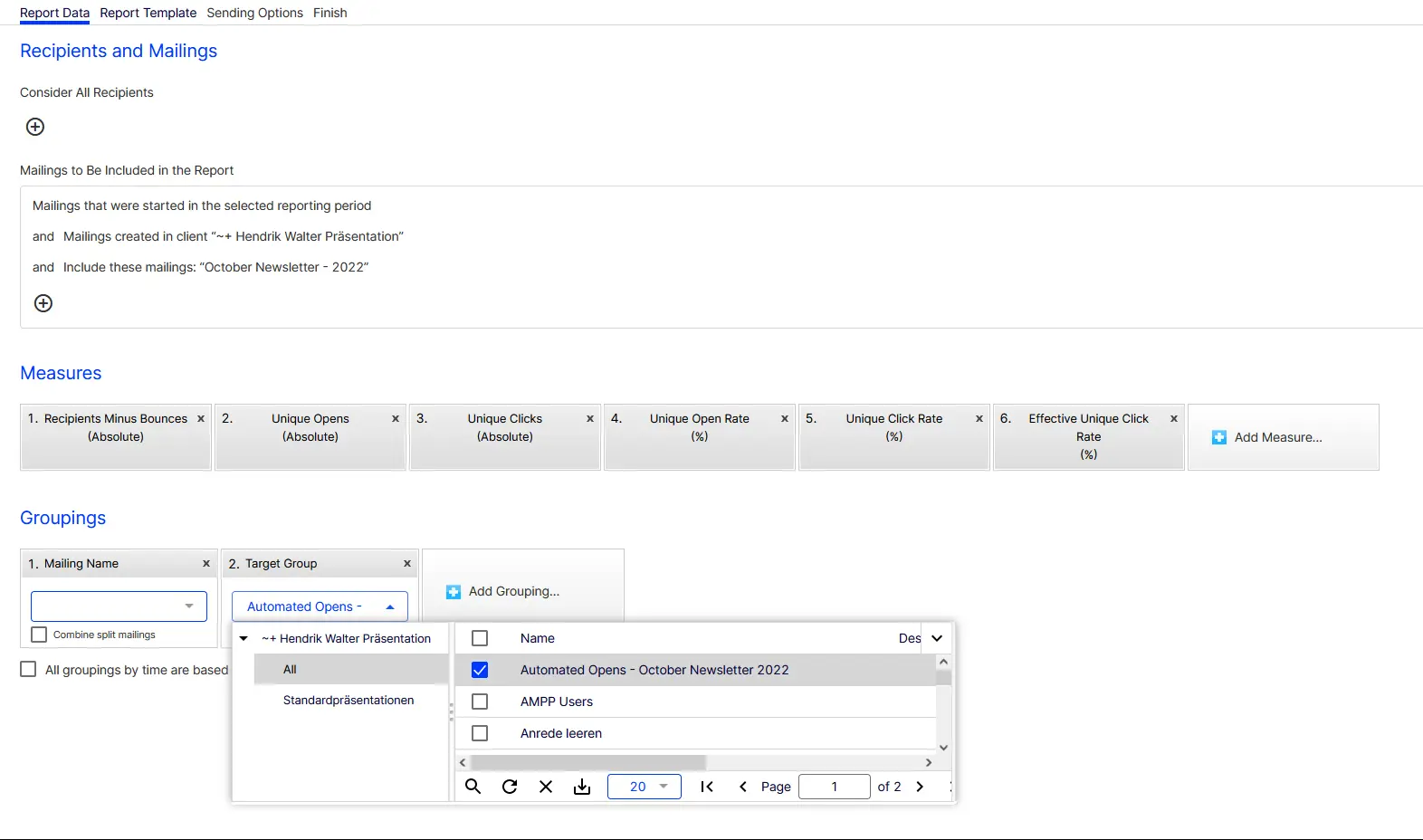Click the Consider All Recipients text
Viewport: 1423px width, 840px height.
pyautogui.click(x=87, y=92)
